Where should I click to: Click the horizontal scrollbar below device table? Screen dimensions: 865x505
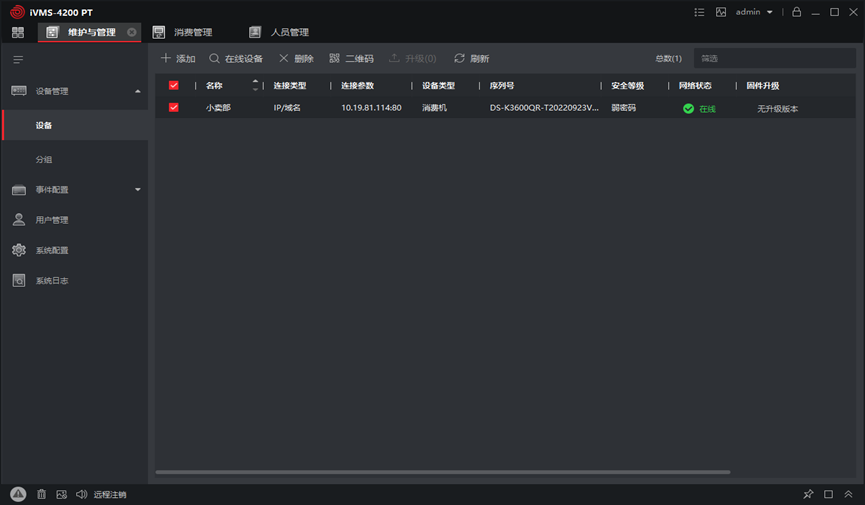442,472
